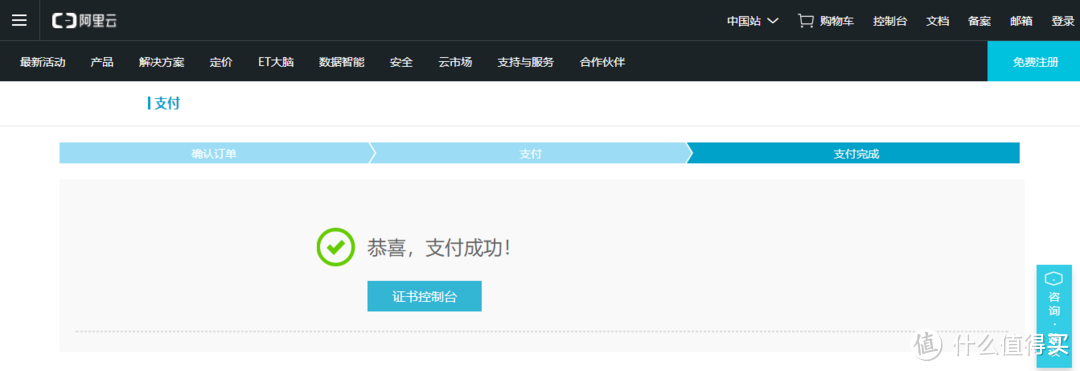Click the 证书控制台 button

tap(424, 296)
